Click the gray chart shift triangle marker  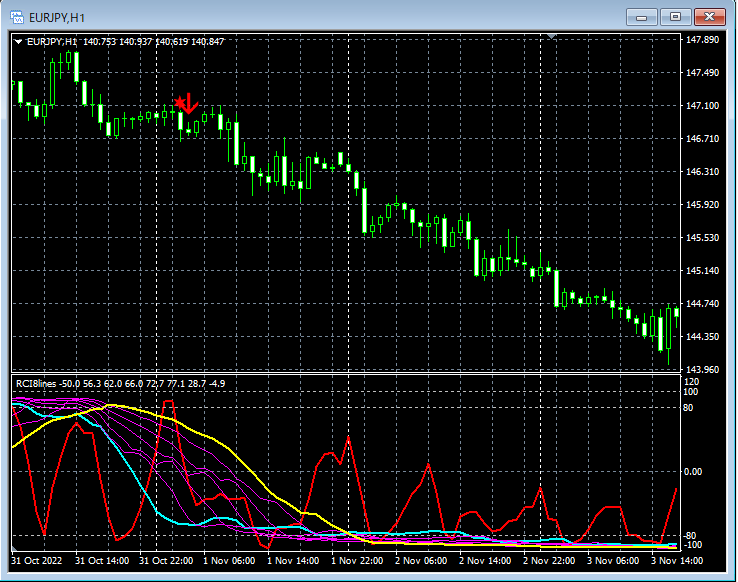click(x=550, y=36)
